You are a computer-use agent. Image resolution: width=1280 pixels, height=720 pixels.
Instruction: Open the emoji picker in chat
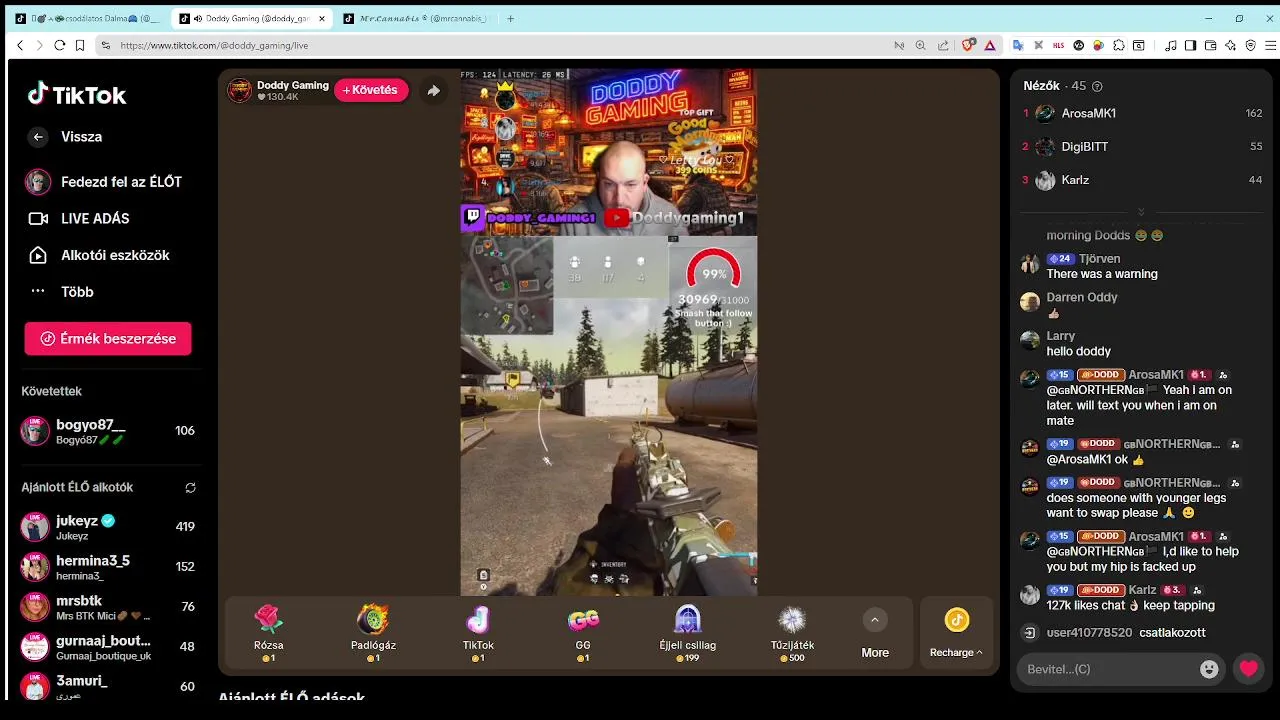[x=1209, y=669]
